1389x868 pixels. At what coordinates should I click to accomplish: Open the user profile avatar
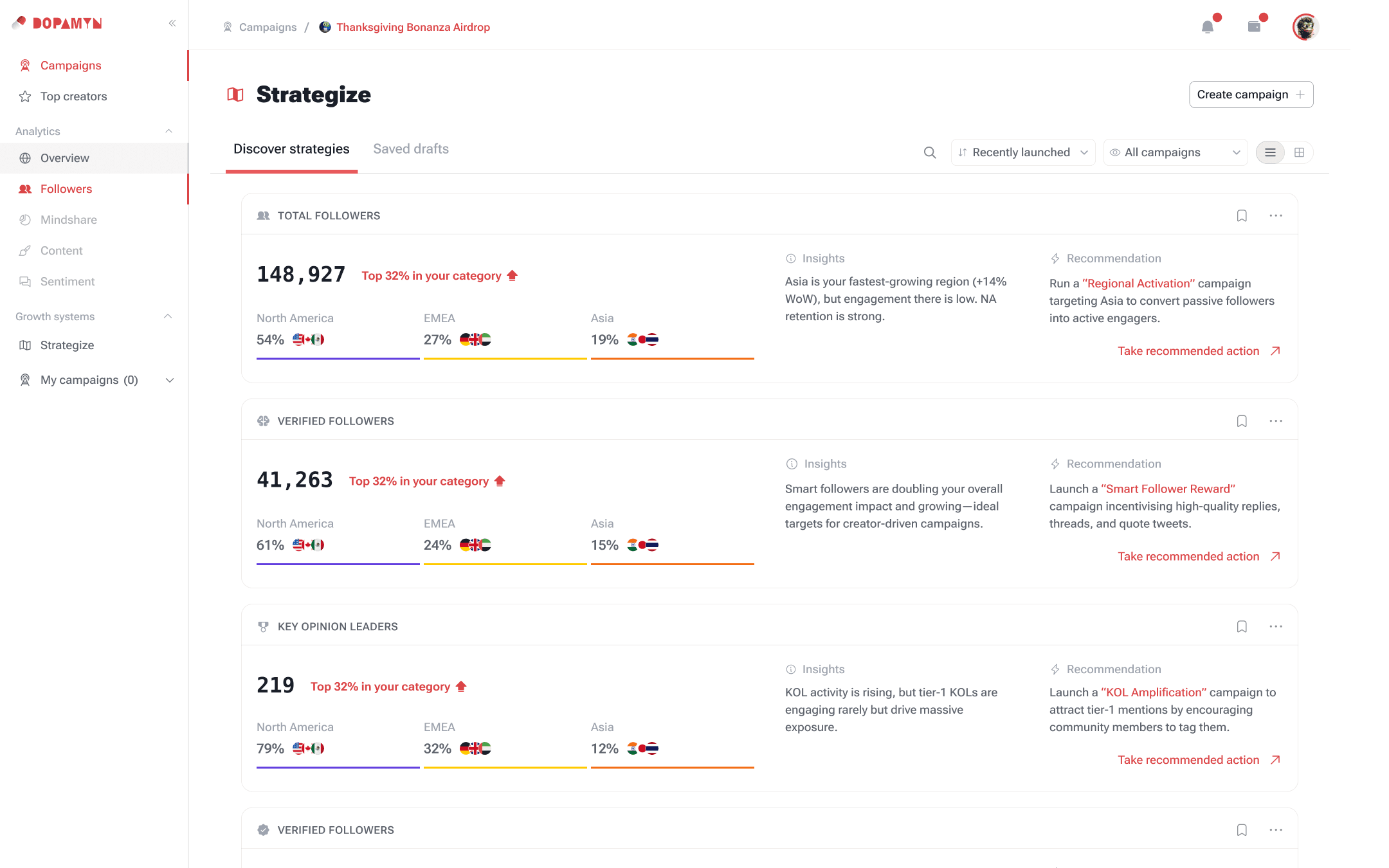[x=1305, y=27]
